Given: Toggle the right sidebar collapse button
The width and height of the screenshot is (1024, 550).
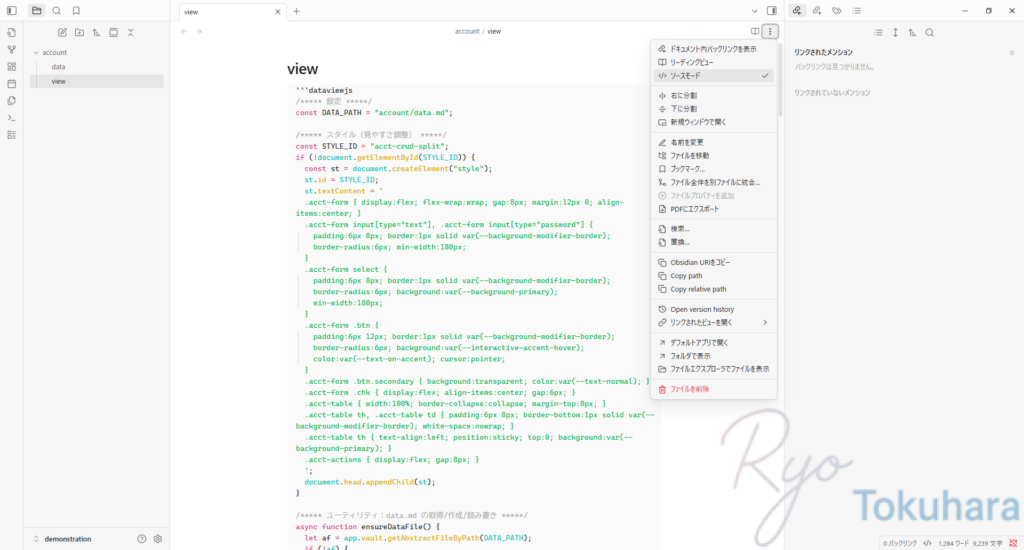Looking at the screenshot, I should (771, 11).
